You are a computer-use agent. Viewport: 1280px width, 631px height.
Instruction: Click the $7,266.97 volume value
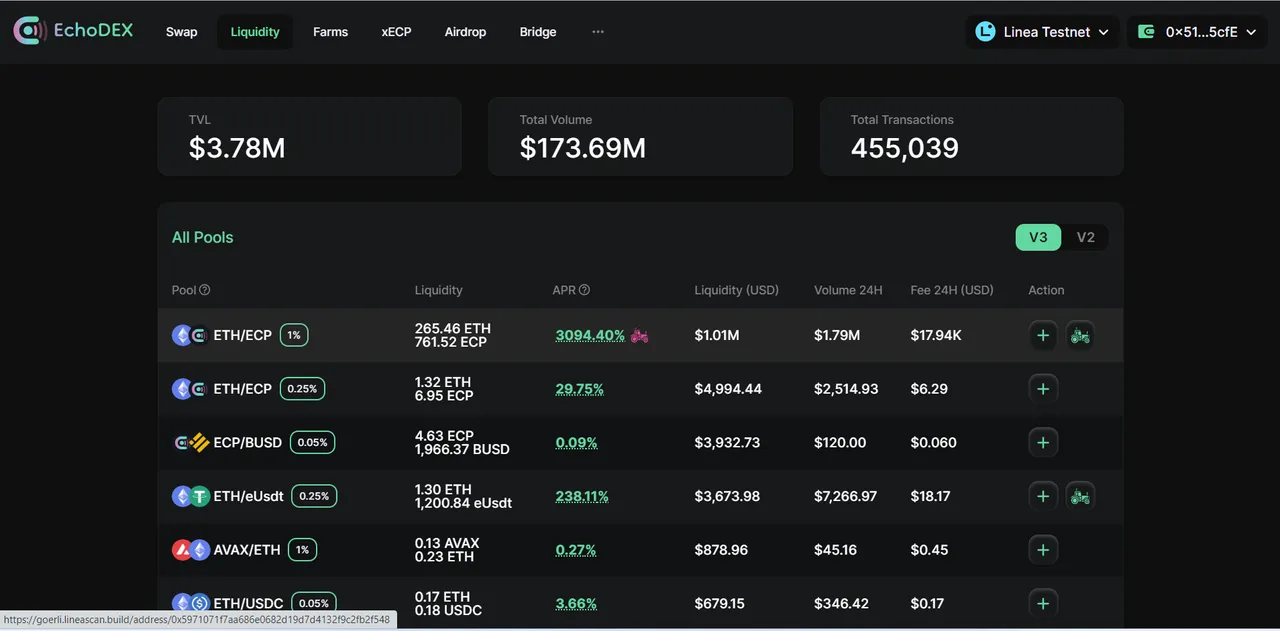(846, 496)
